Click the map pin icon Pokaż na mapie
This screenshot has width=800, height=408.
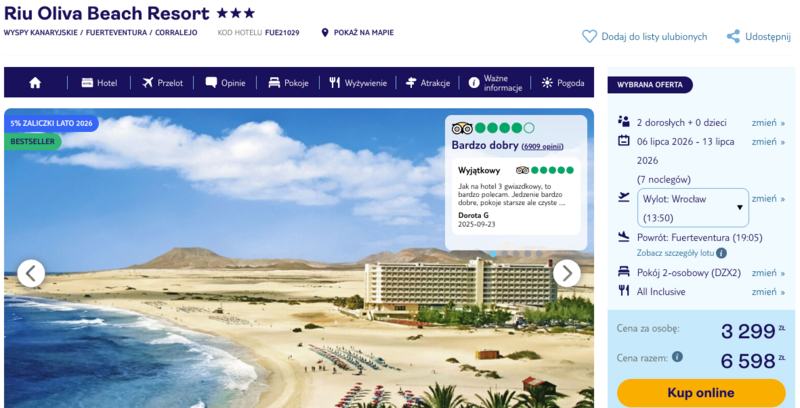click(x=325, y=33)
